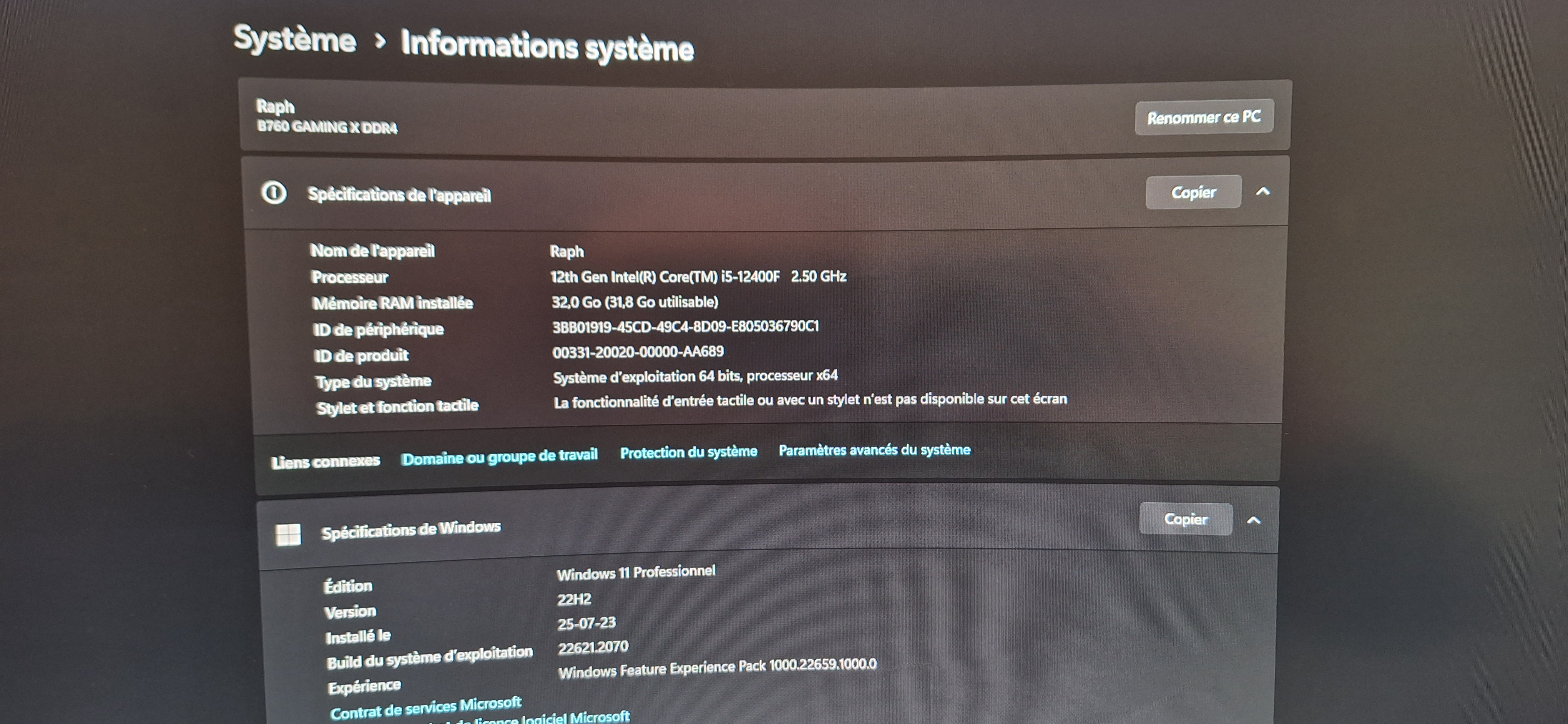
Task: Collapse the Spécifications de Windows section chevron
Action: click(x=1253, y=520)
